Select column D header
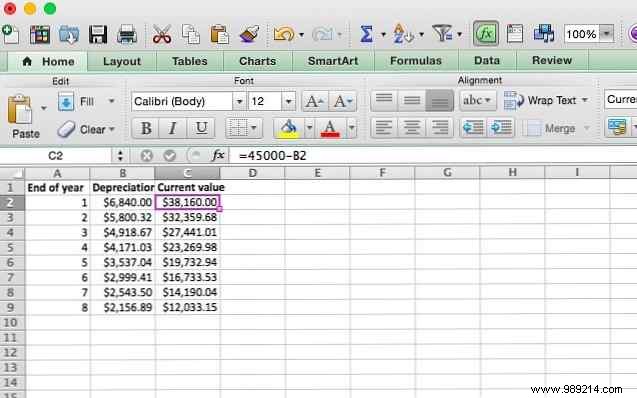 tap(252, 173)
